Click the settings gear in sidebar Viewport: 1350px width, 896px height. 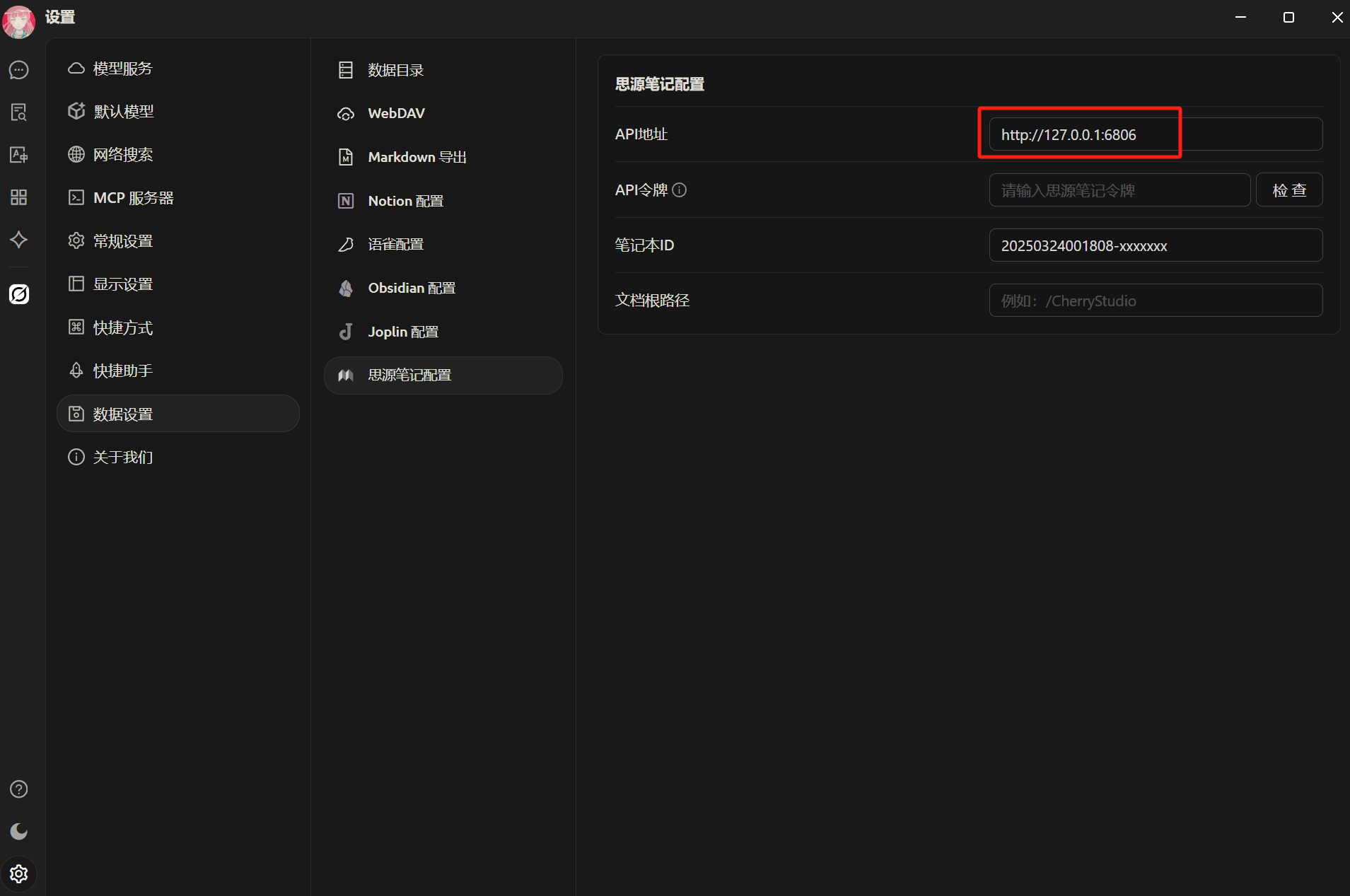point(19,874)
